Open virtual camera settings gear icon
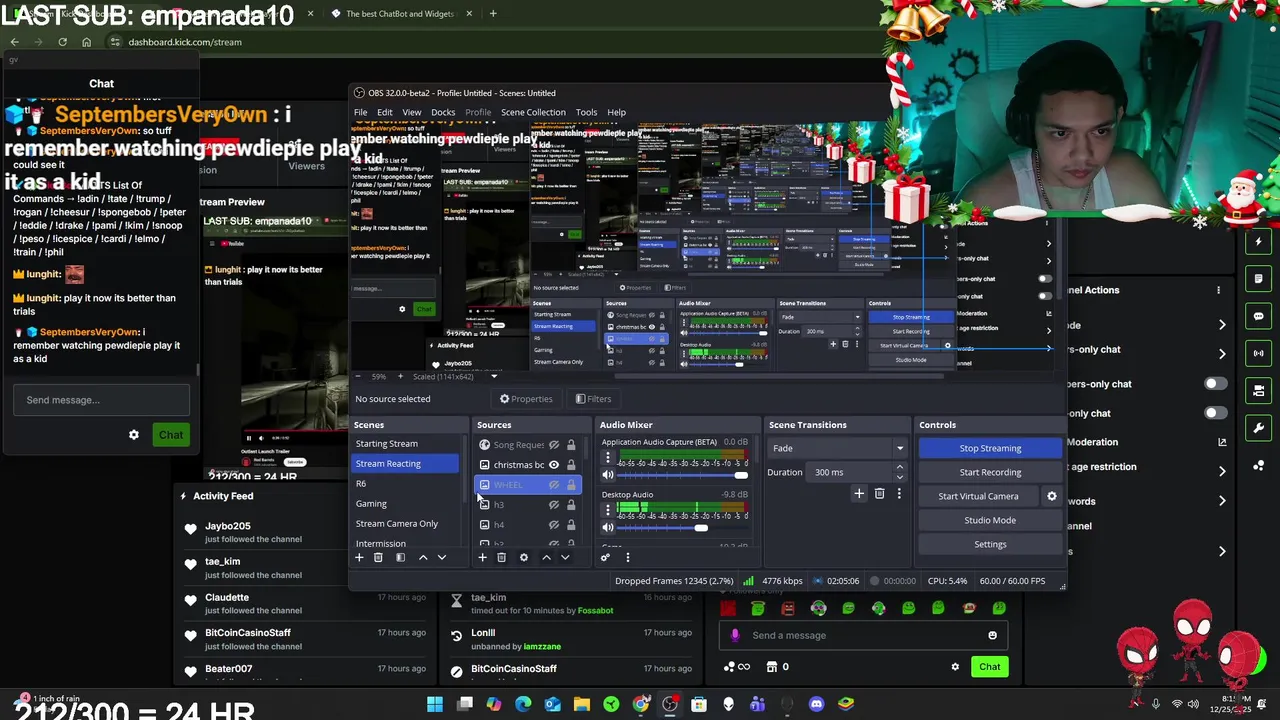This screenshot has width=1280, height=720. [x=1051, y=496]
